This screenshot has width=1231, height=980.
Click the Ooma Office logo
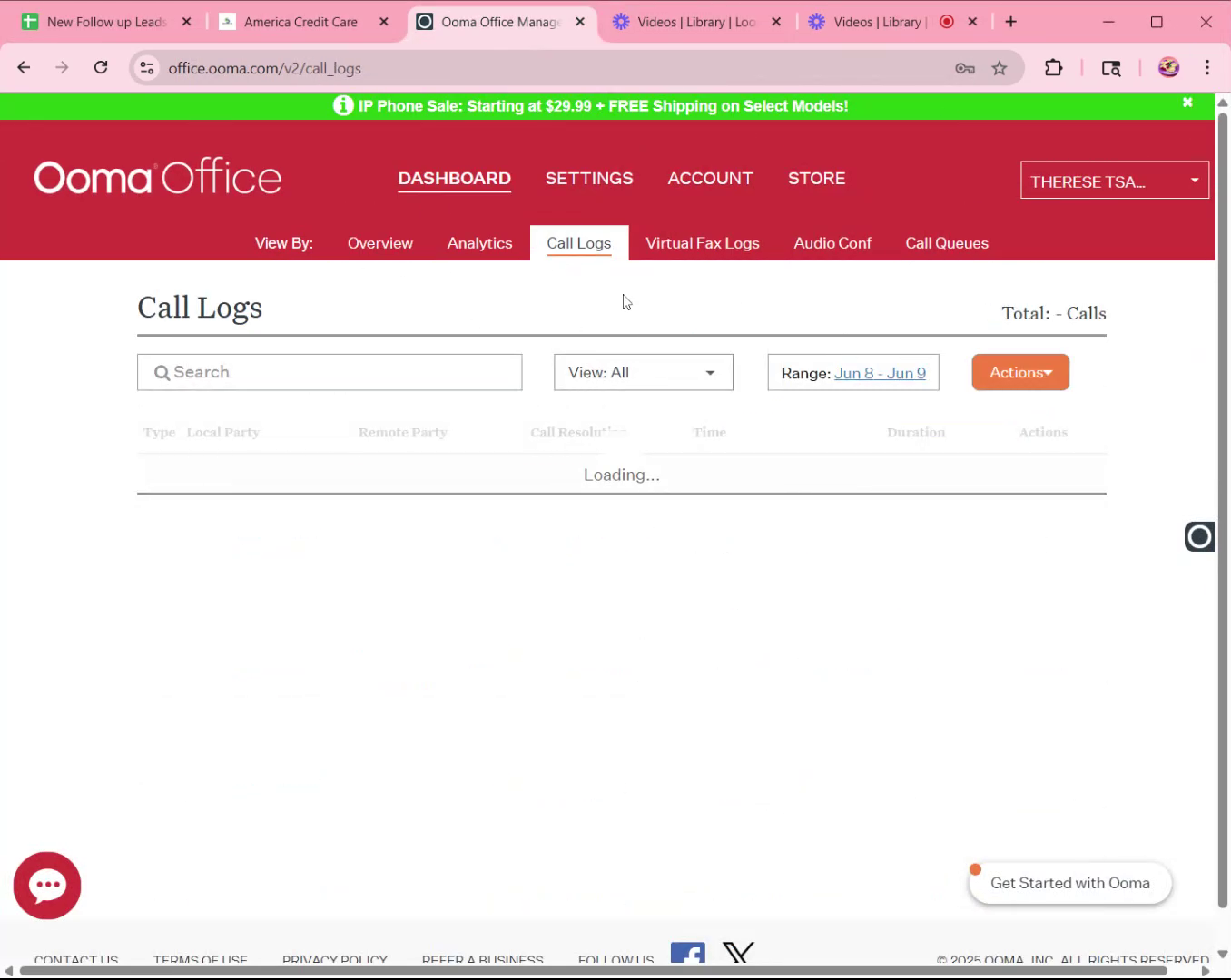point(158,178)
